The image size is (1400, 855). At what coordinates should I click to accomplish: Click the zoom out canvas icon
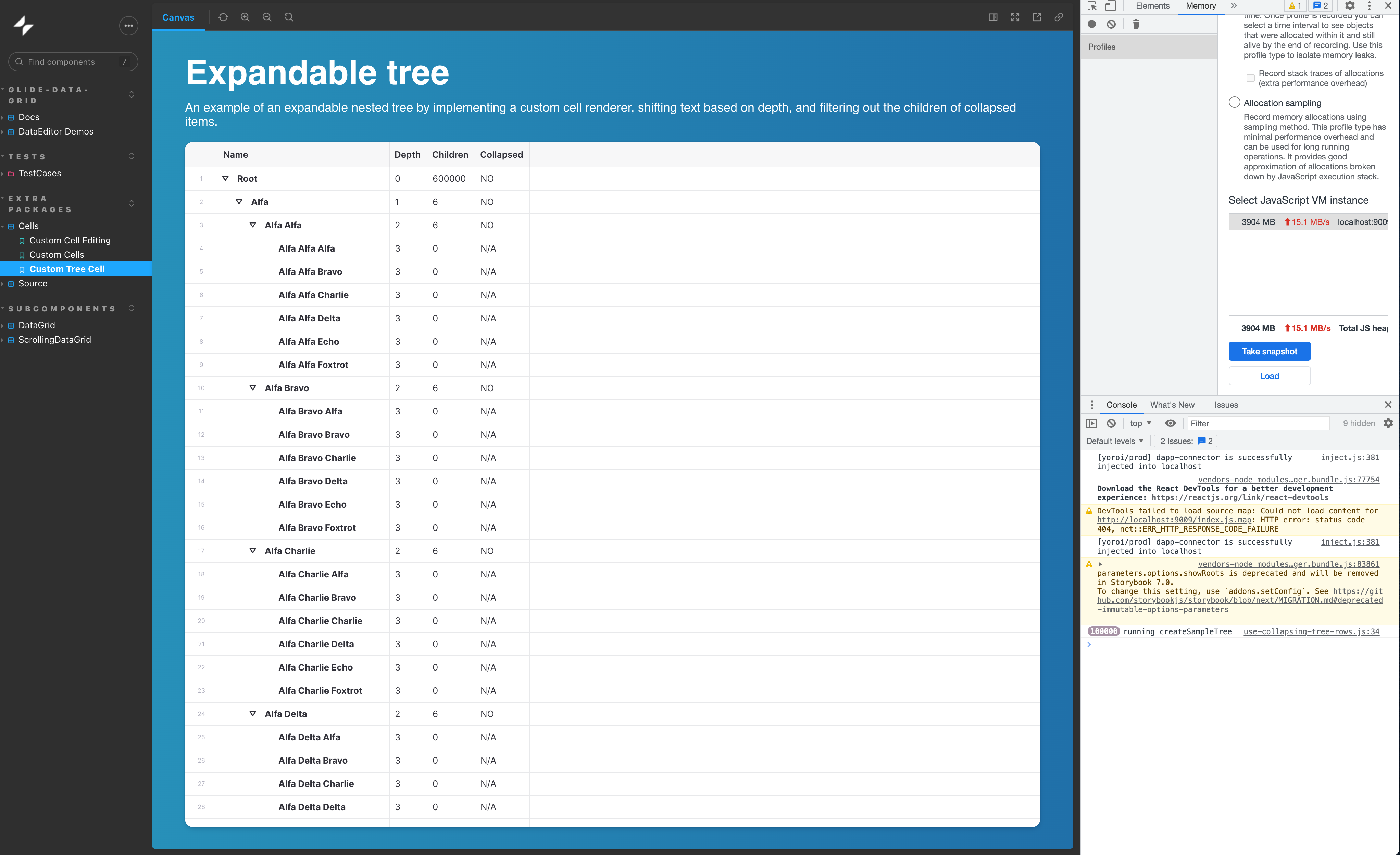coord(267,17)
